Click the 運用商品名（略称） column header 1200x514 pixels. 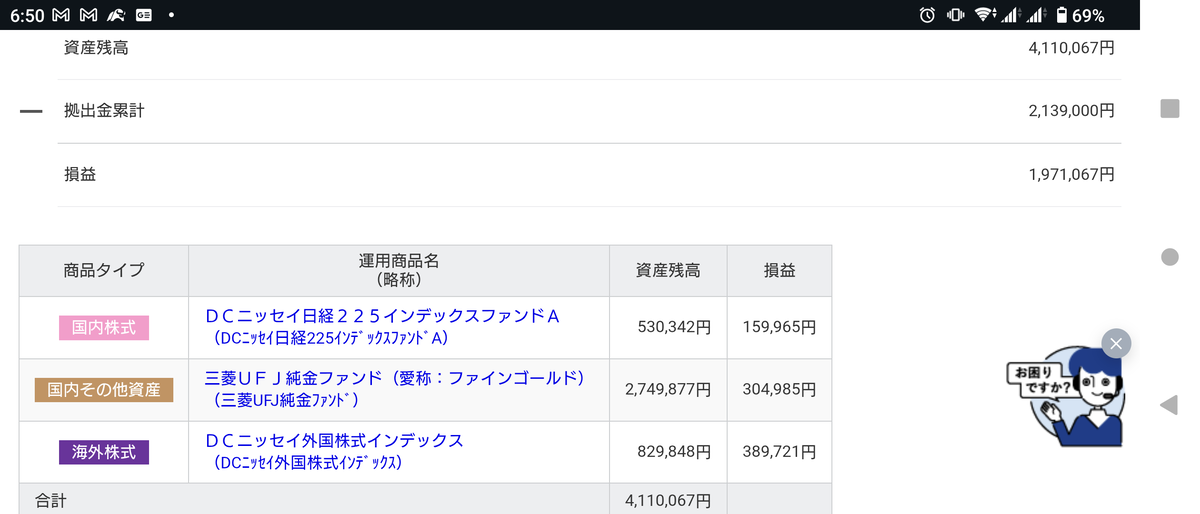tap(399, 270)
